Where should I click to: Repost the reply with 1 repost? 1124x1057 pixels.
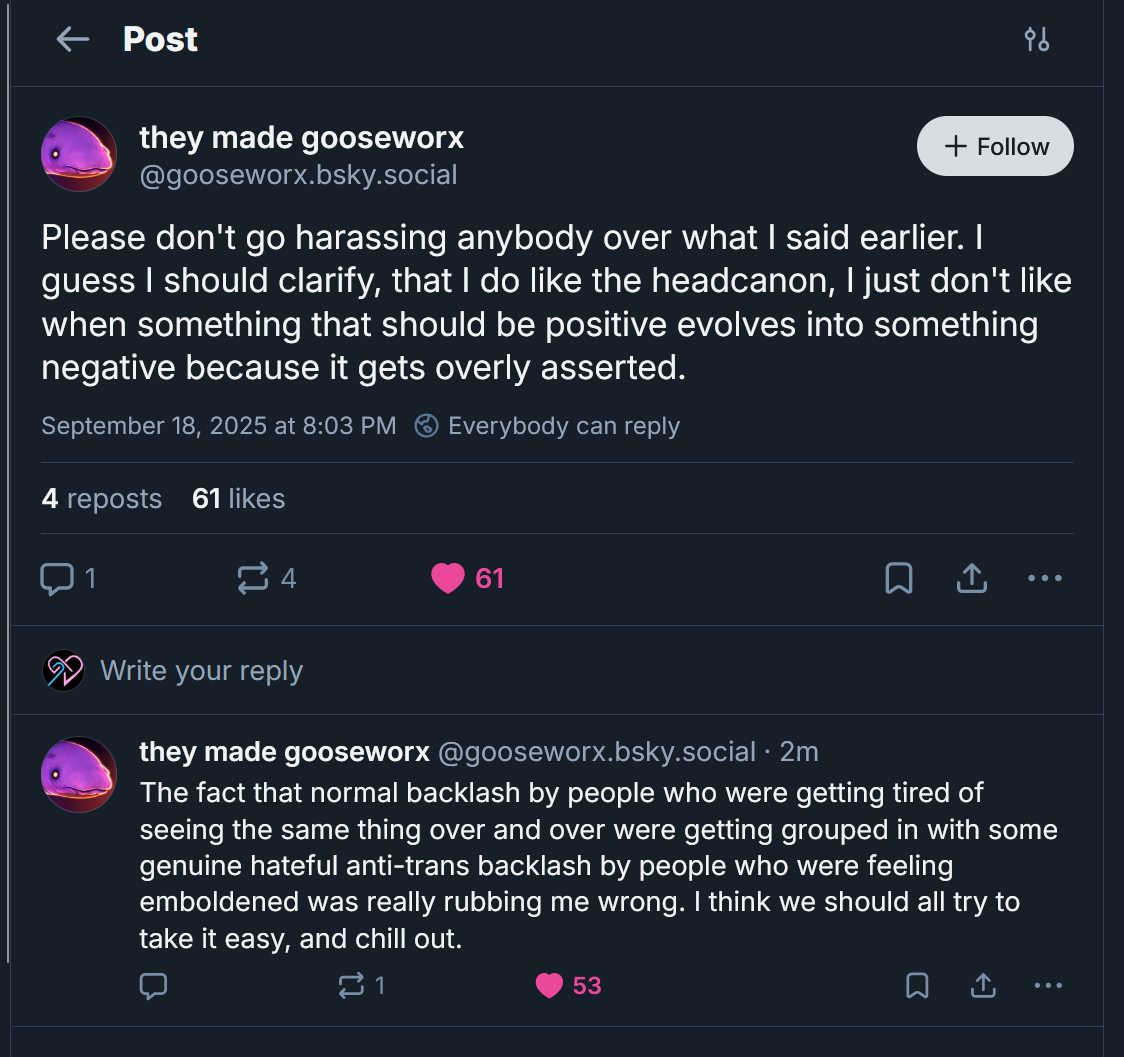[x=351, y=986]
